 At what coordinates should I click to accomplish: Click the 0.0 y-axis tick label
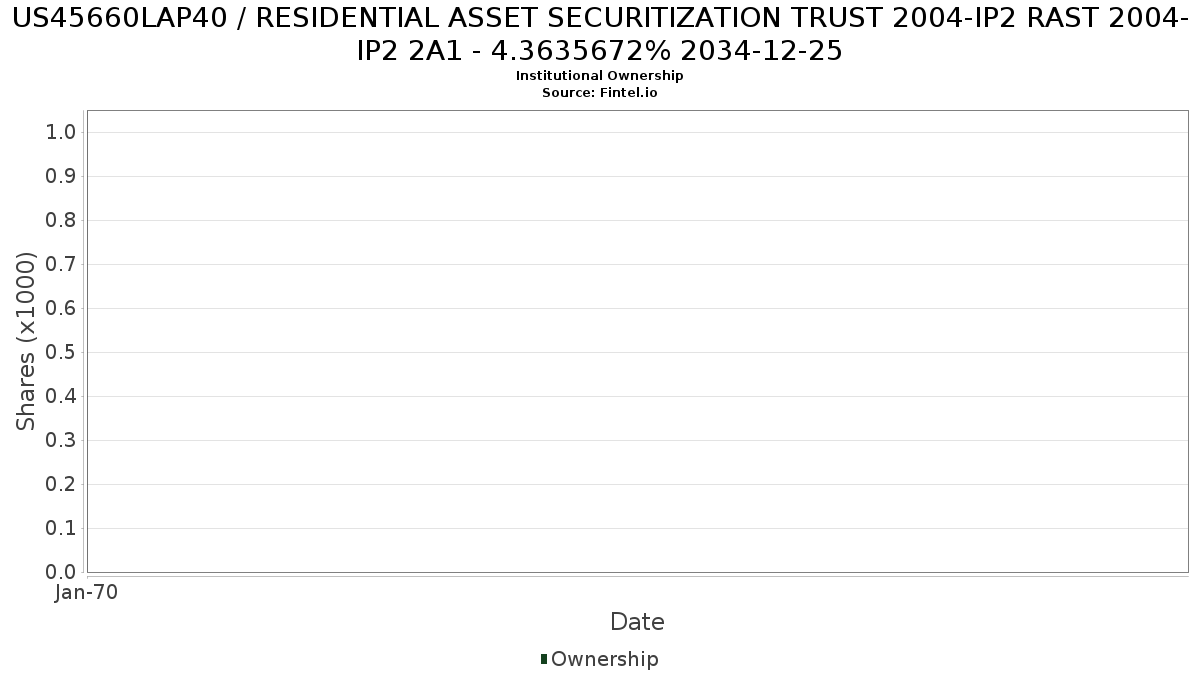click(61, 573)
